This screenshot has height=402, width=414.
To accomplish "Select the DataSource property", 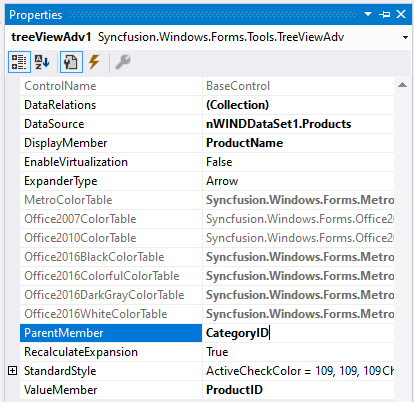I will click(x=111, y=124).
